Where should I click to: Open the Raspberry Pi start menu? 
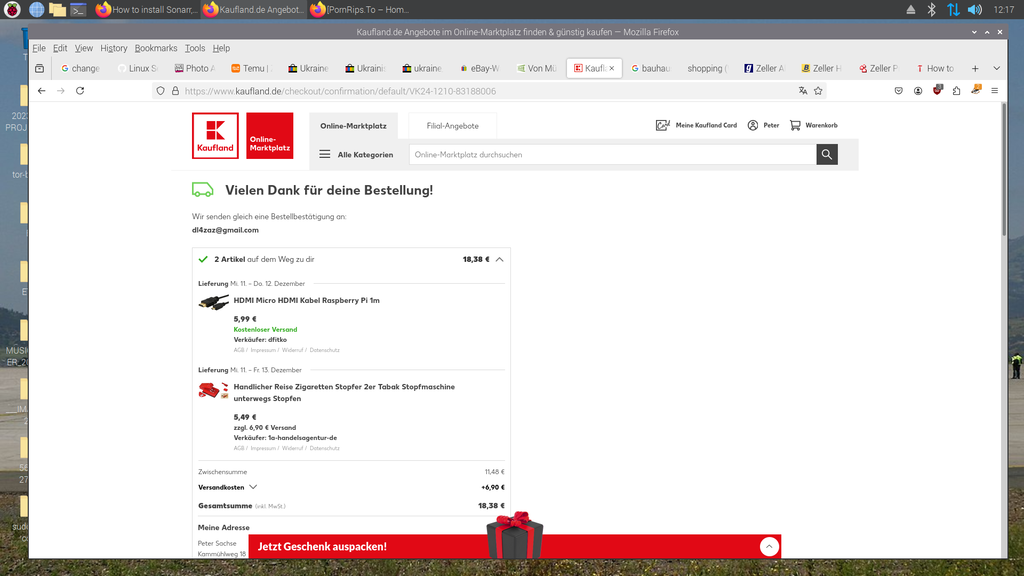tap(12, 9)
